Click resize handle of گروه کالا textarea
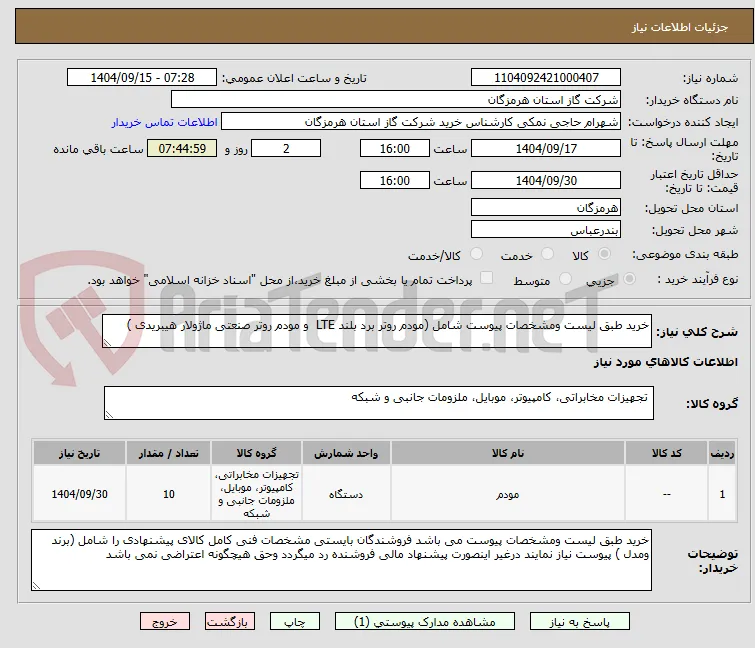 click(109, 415)
